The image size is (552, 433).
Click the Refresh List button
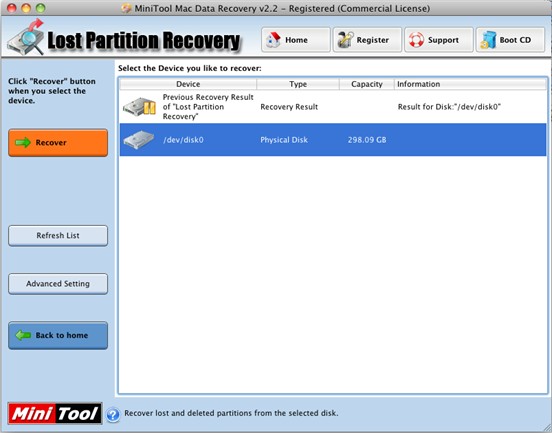tap(58, 236)
